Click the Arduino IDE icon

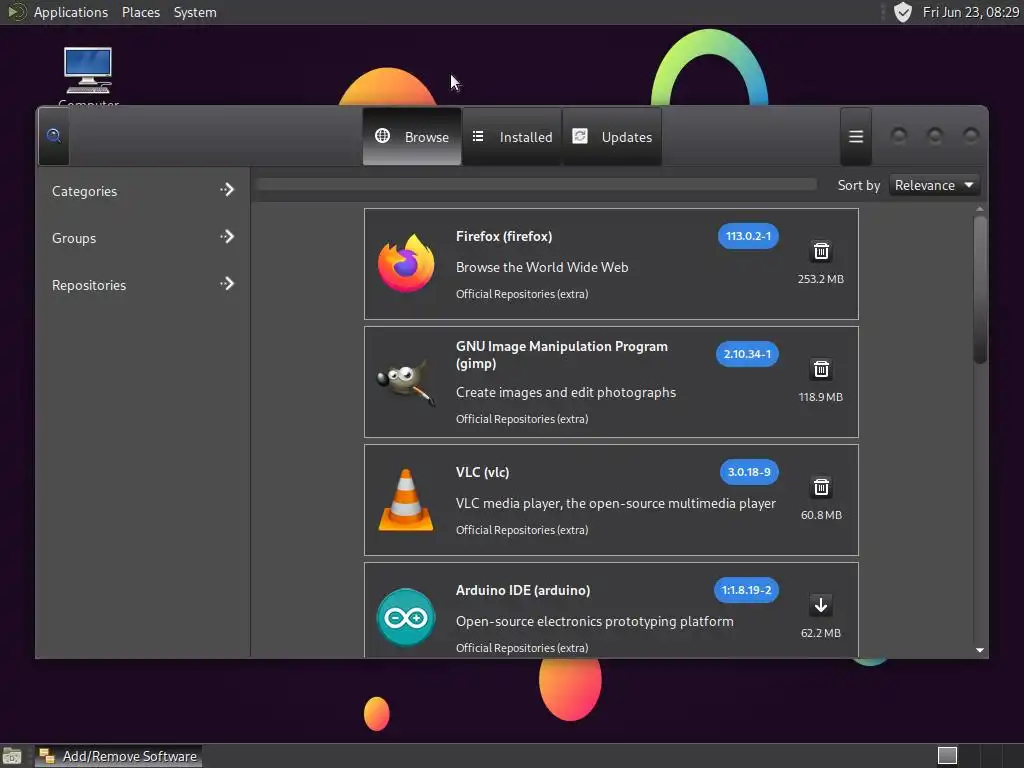pyautogui.click(x=406, y=617)
